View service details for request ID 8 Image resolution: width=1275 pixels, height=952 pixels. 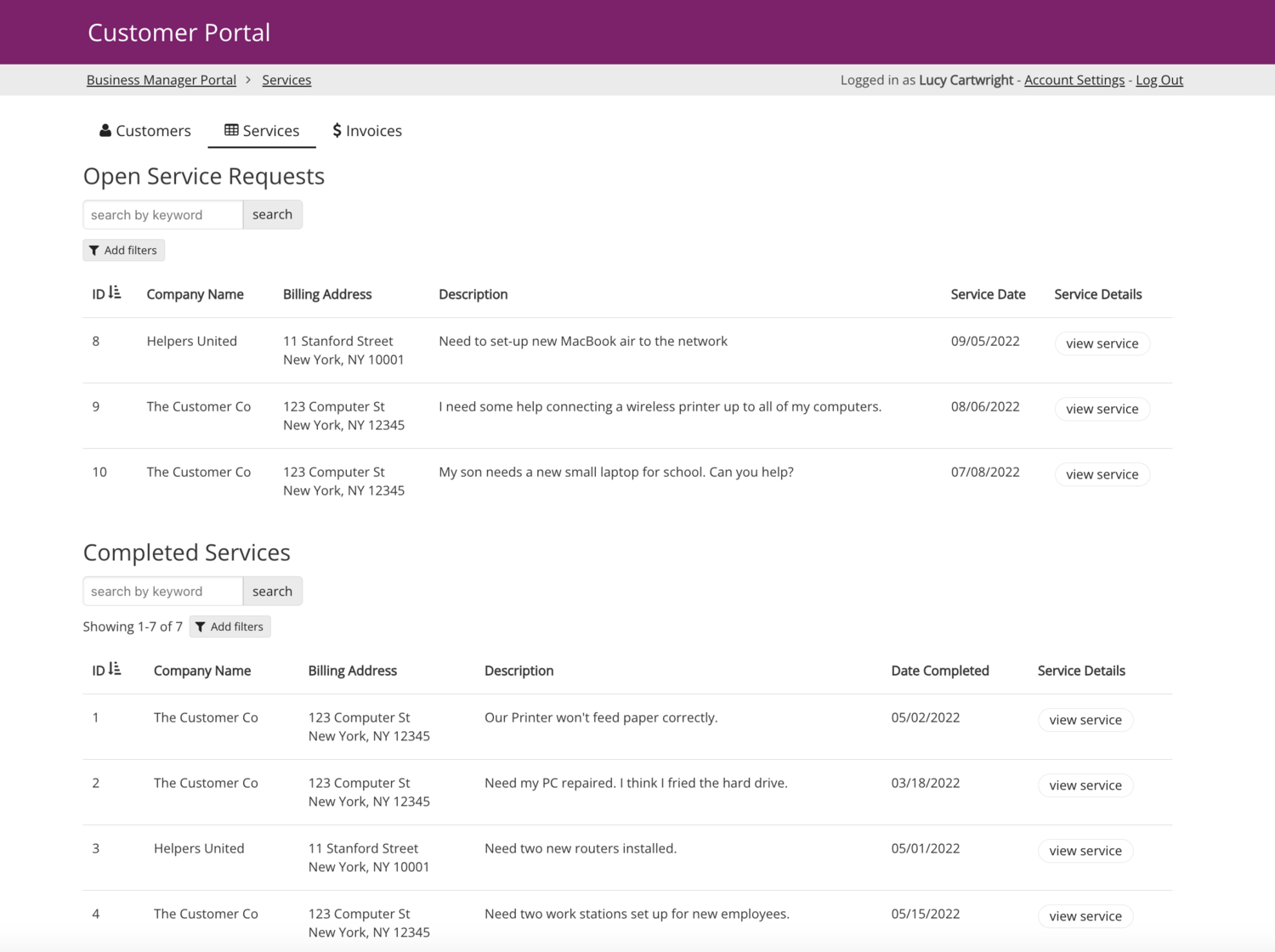(1102, 343)
